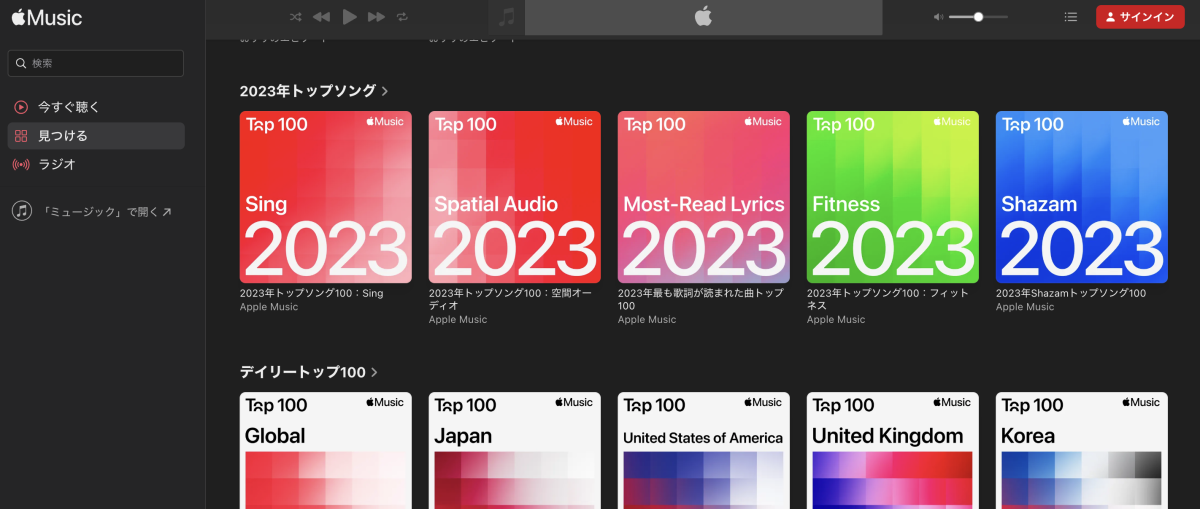Click the 2023年最も歌詞が読まれた曲トップ100 title
Image resolution: width=1200 pixels, height=509 pixels.
click(701, 300)
